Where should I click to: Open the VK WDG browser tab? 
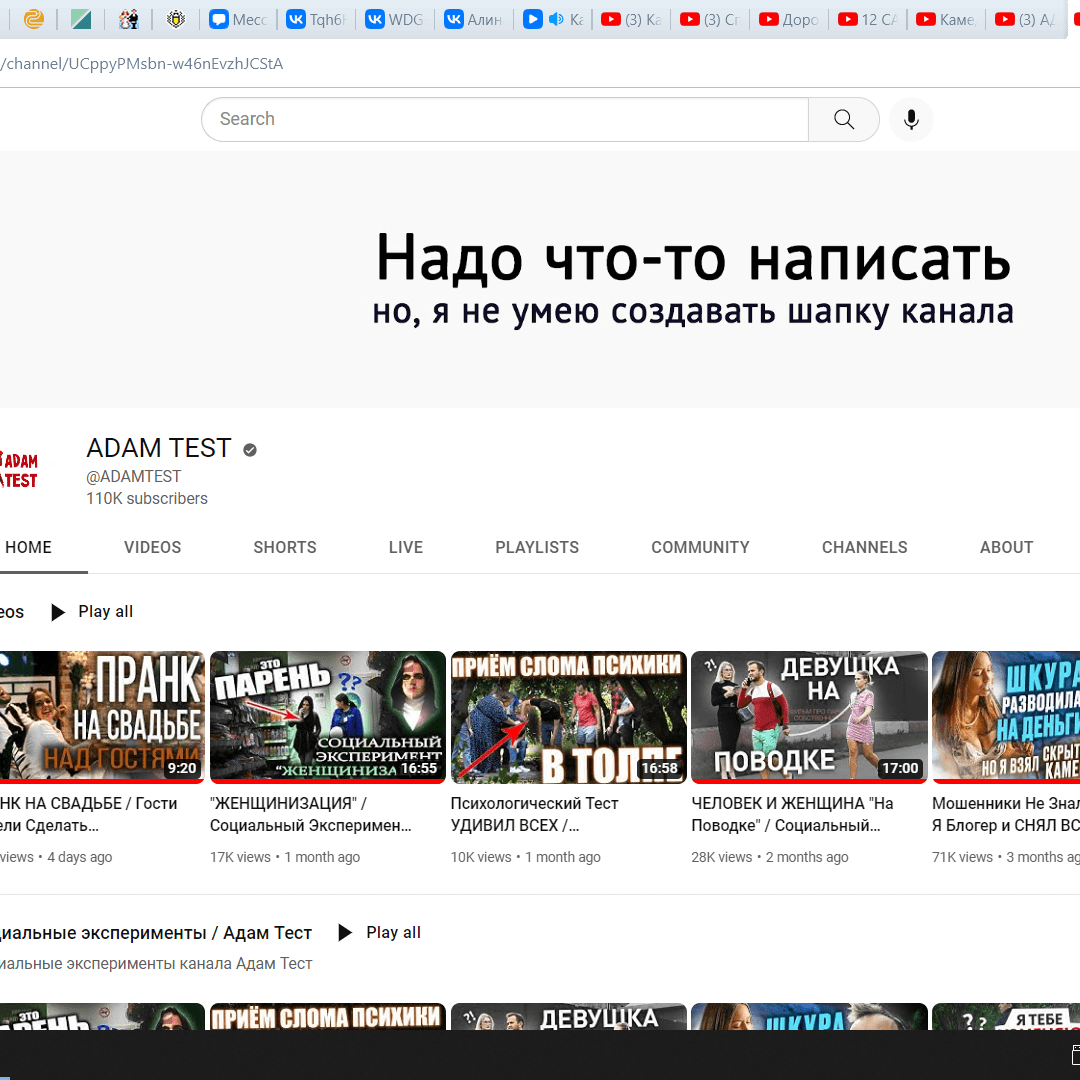pyautogui.click(x=395, y=19)
